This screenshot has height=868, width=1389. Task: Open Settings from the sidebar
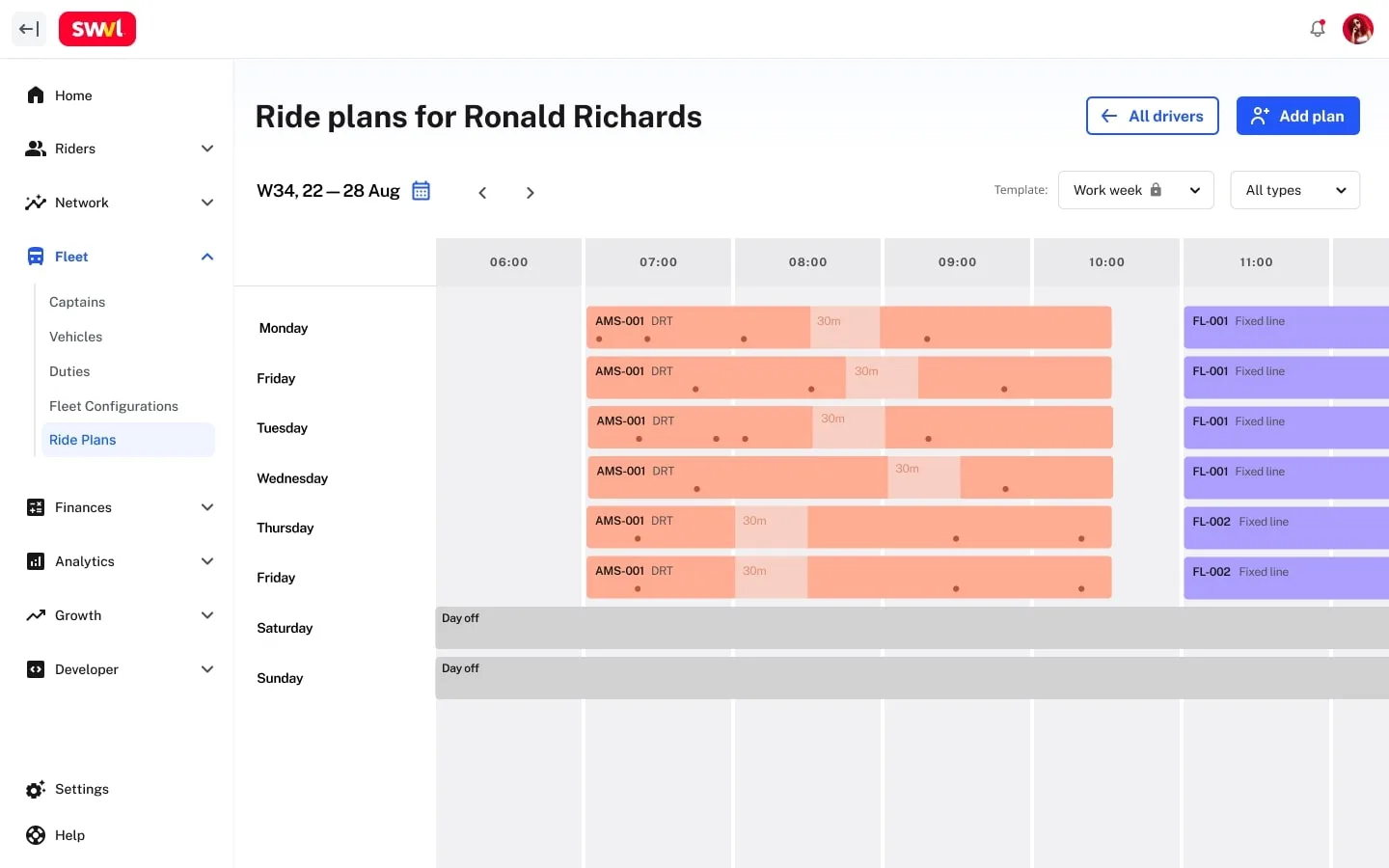pyautogui.click(x=82, y=789)
